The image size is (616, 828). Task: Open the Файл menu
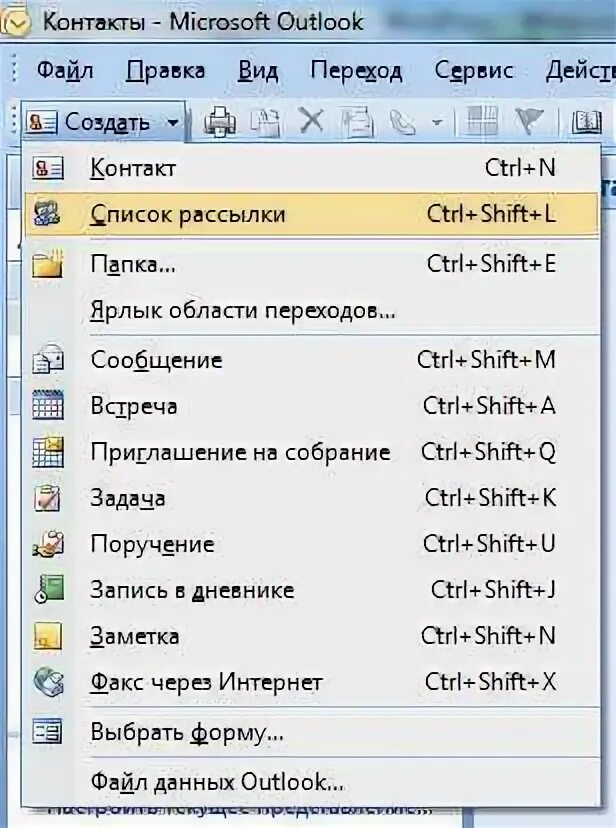coord(65,70)
